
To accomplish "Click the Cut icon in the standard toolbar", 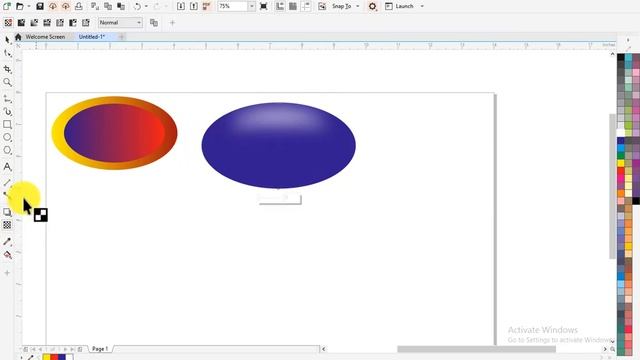I will pyautogui.click(x=95, y=6).
